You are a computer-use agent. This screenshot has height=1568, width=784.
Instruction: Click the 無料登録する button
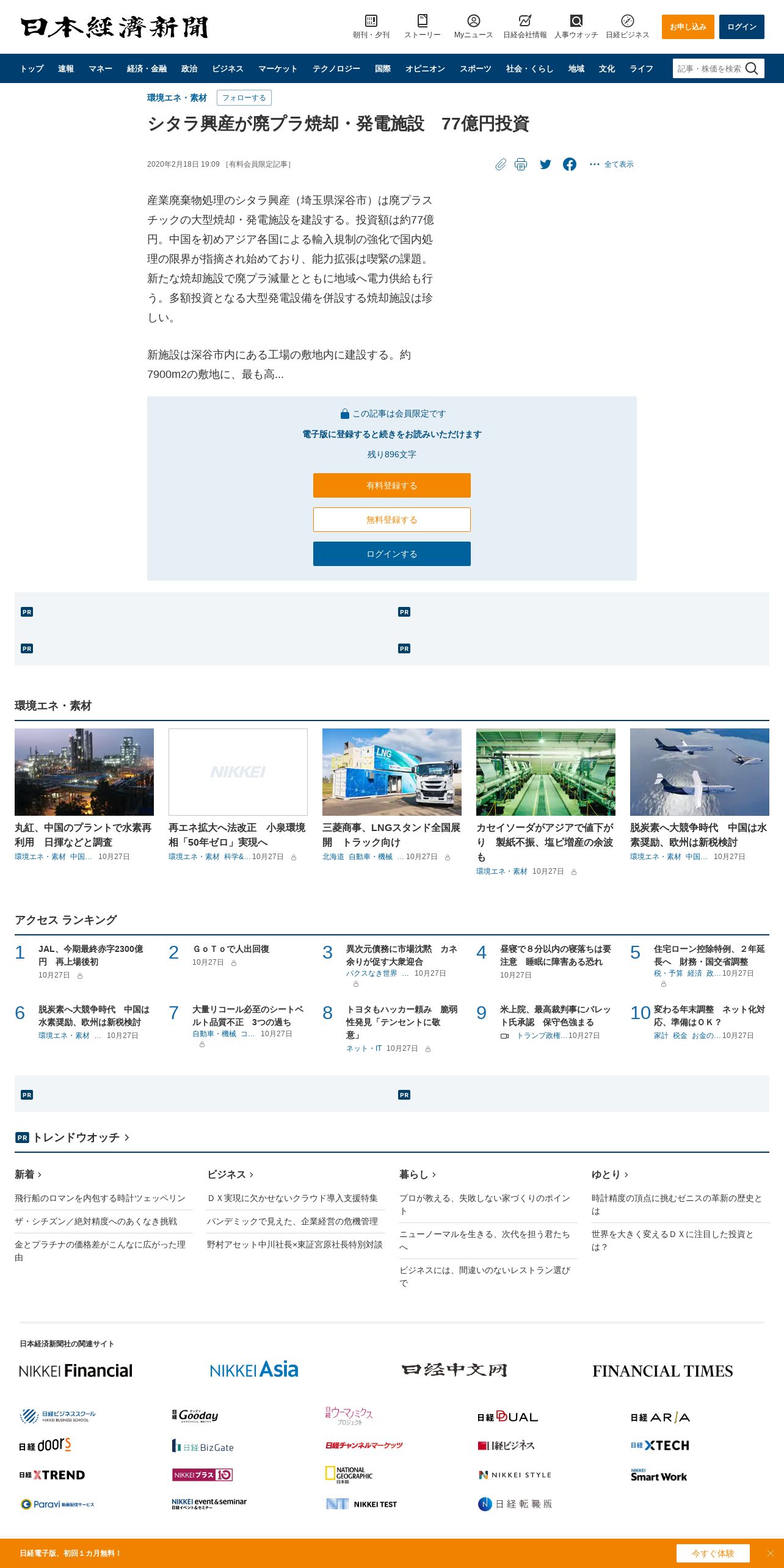[392, 520]
